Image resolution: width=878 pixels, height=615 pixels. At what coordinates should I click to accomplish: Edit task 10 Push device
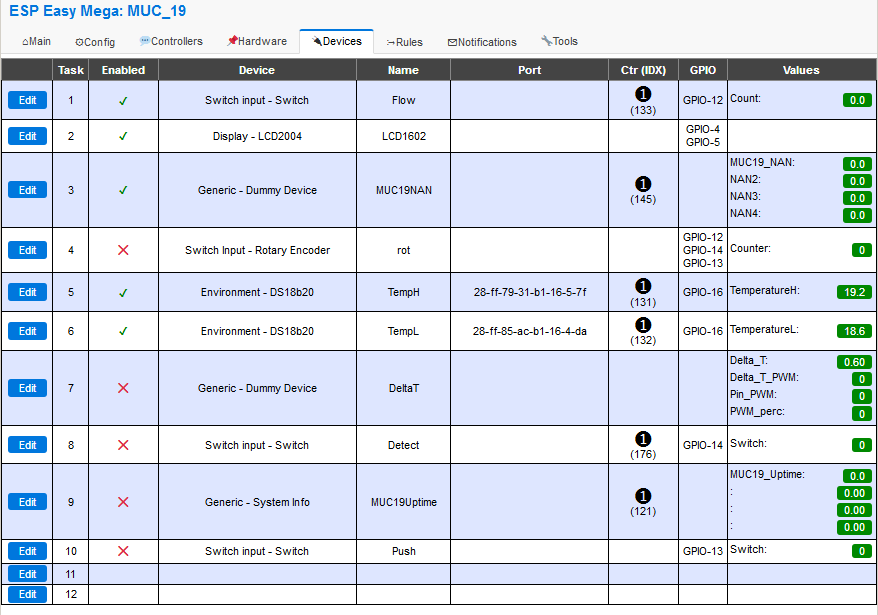[x=27, y=551]
